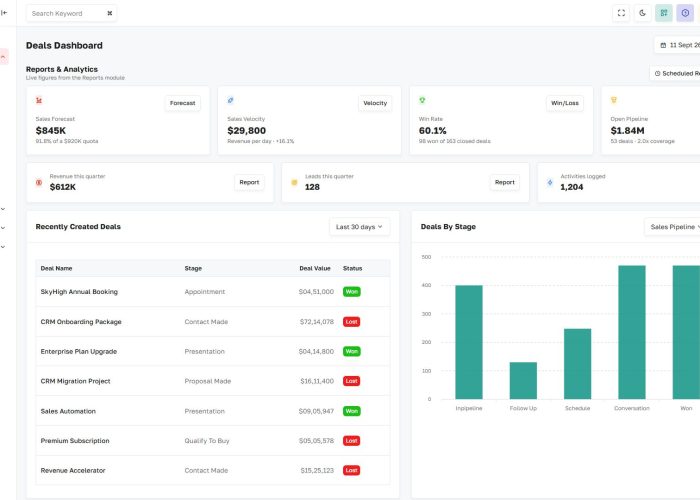
Task: Expand the third gray sidebar chevron
Action: (x=3, y=246)
